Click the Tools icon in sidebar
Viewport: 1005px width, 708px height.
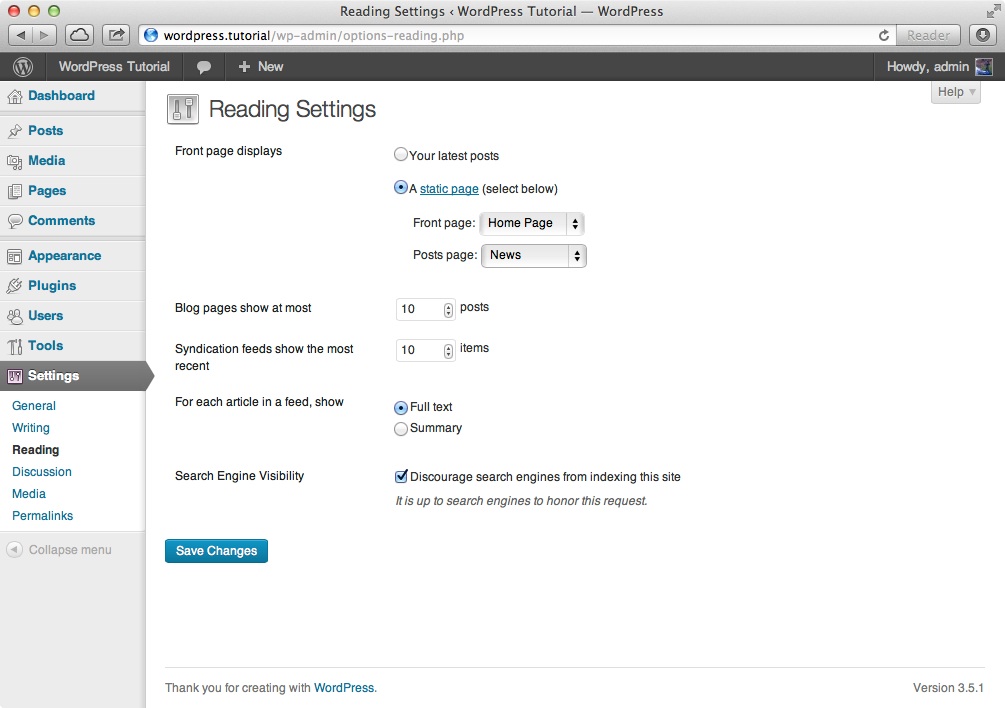click(15, 346)
